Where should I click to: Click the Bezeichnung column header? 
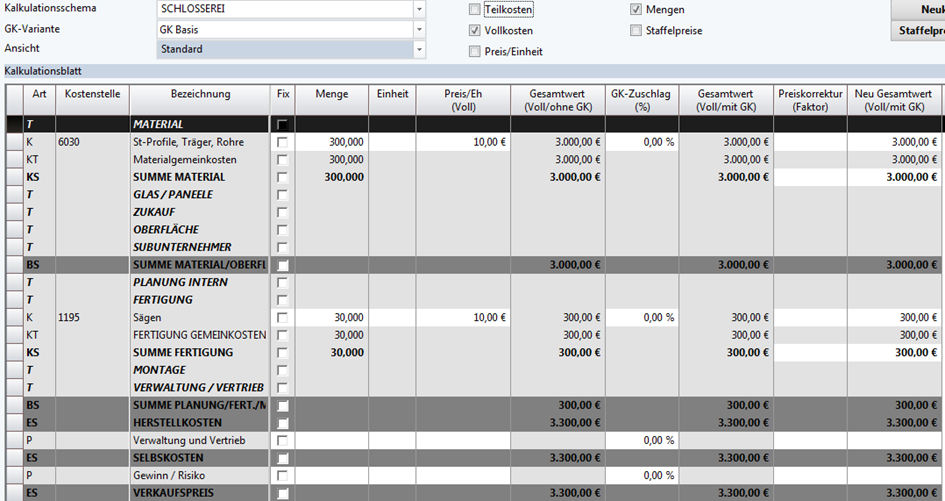tap(200, 95)
